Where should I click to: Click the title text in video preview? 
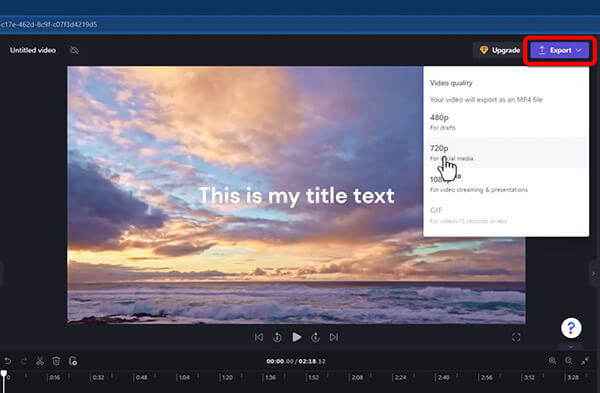(x=296, y=196)
